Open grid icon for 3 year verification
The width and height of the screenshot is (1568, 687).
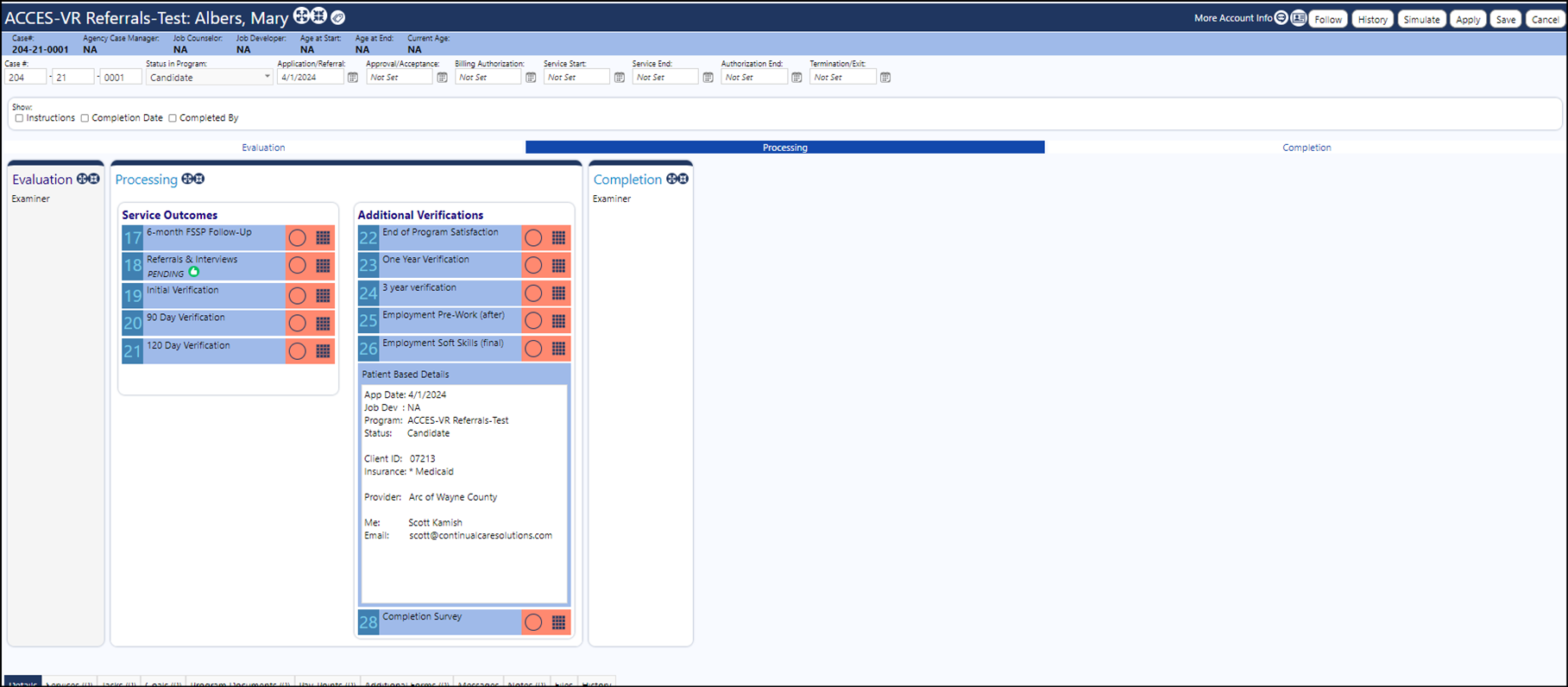[558, 293]
